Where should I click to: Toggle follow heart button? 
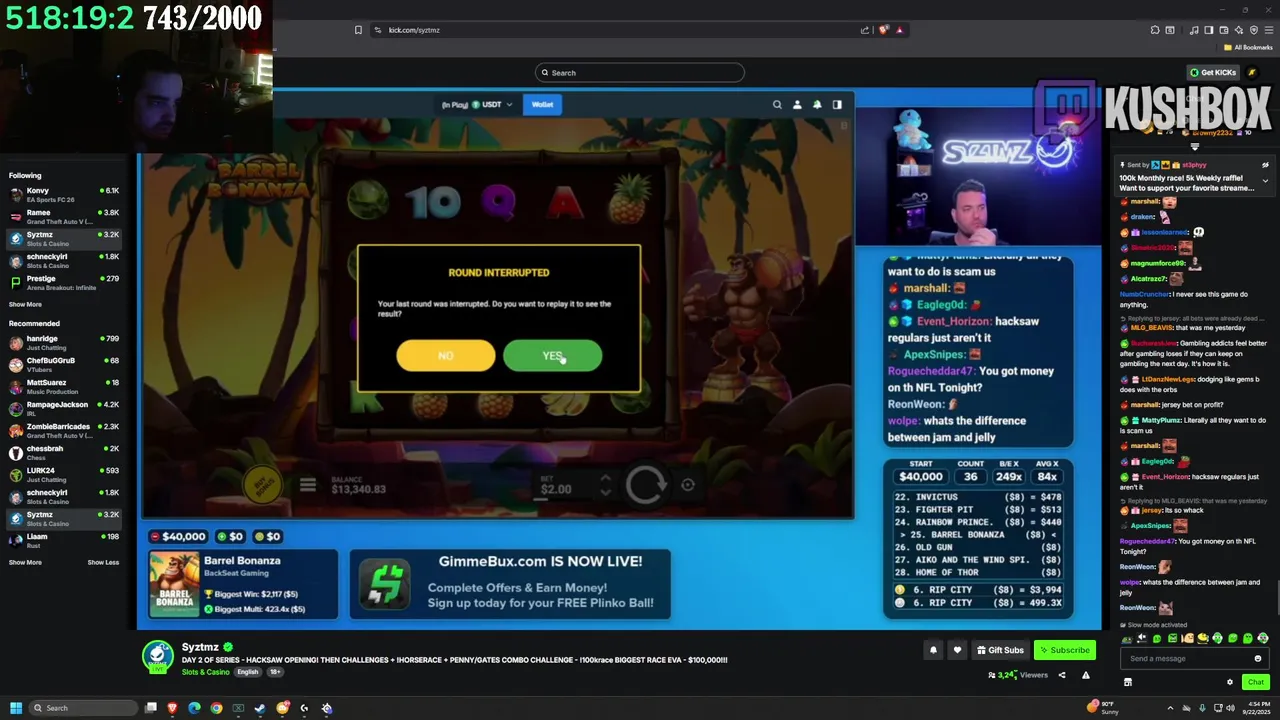(957, 650)
